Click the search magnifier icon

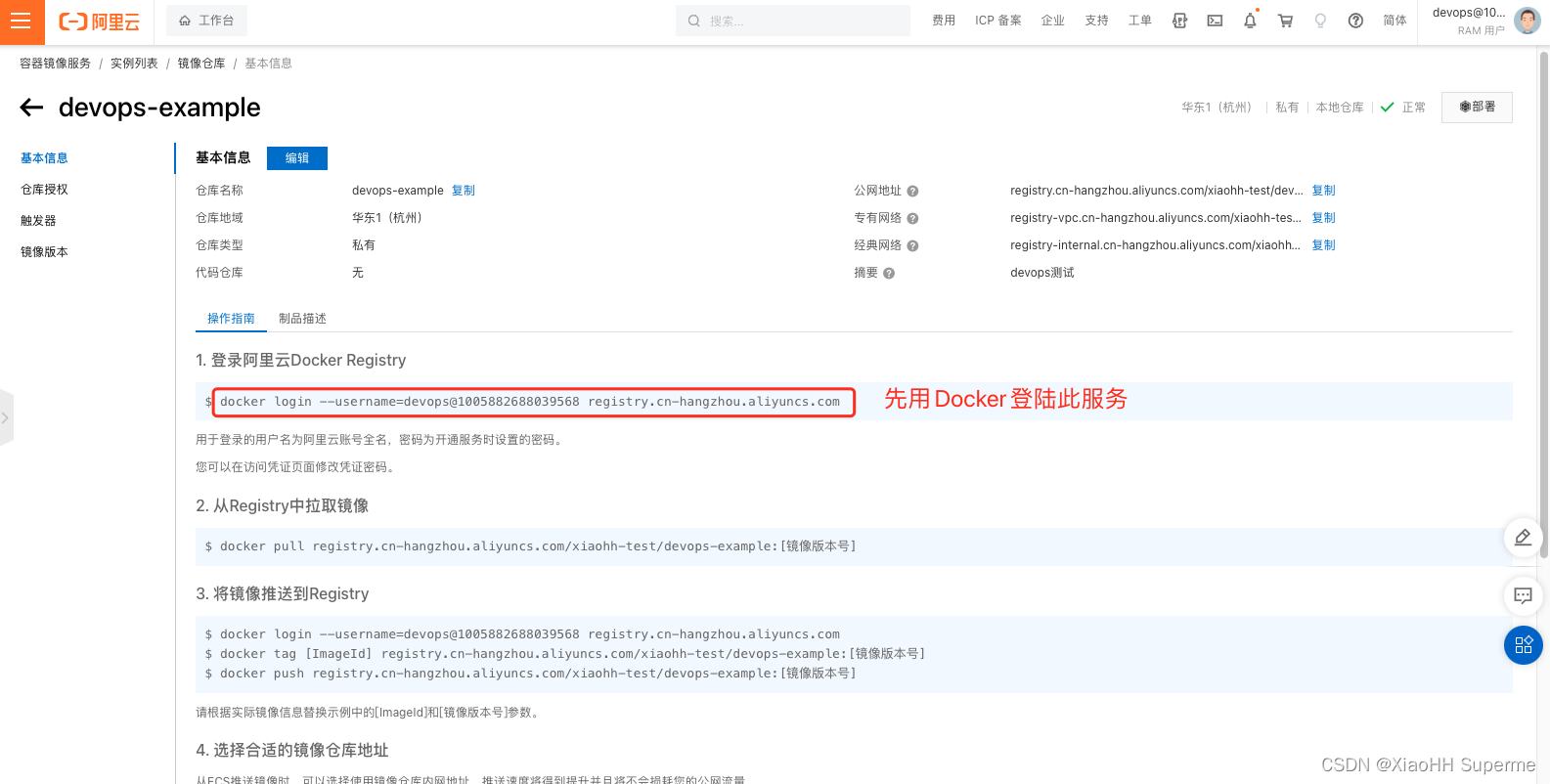pyautogui.click(x=693, y=21)
